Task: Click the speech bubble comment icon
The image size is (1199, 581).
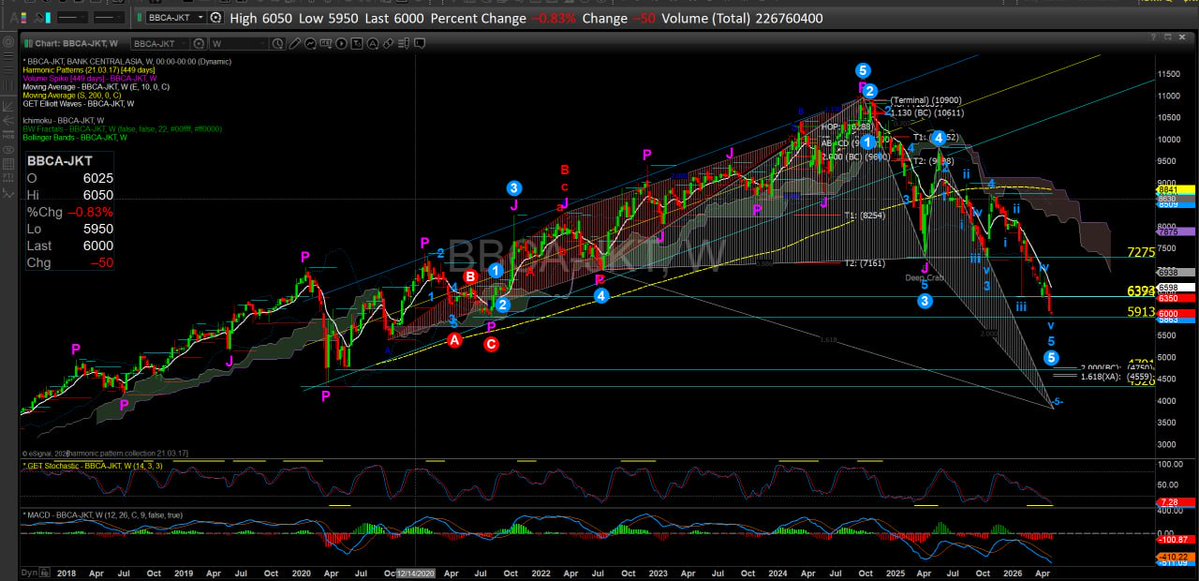Action: [x=419, y=44]
